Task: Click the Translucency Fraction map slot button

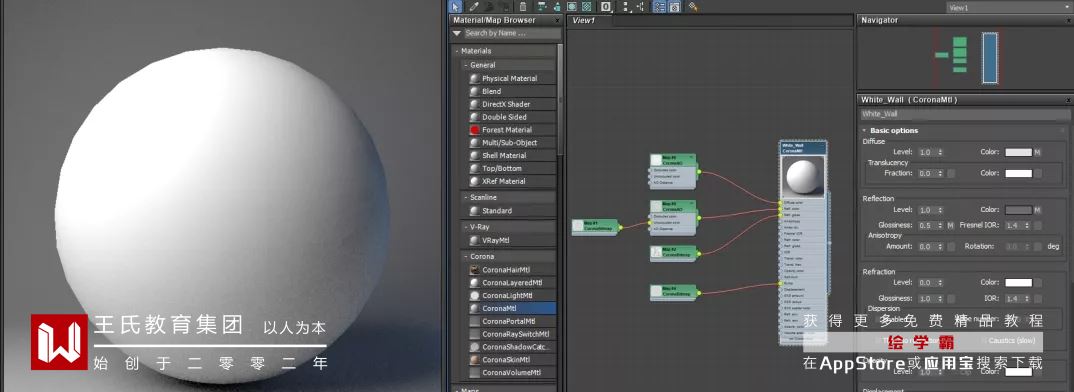Action: click(x=951, y=173)
